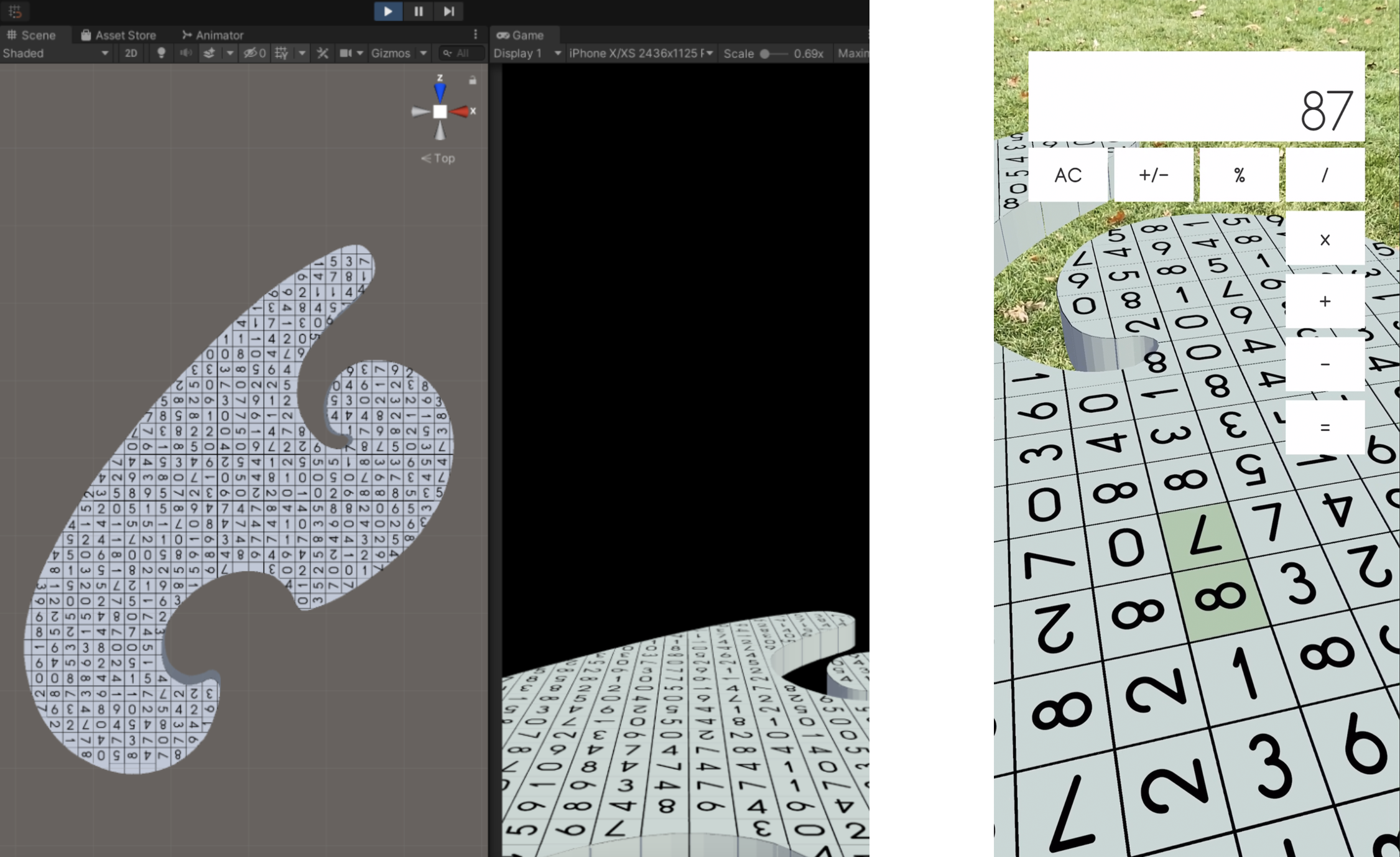Toggle Gizmos in Scene view
This screenshot has width=1400, height=857.
click(391, 53)
